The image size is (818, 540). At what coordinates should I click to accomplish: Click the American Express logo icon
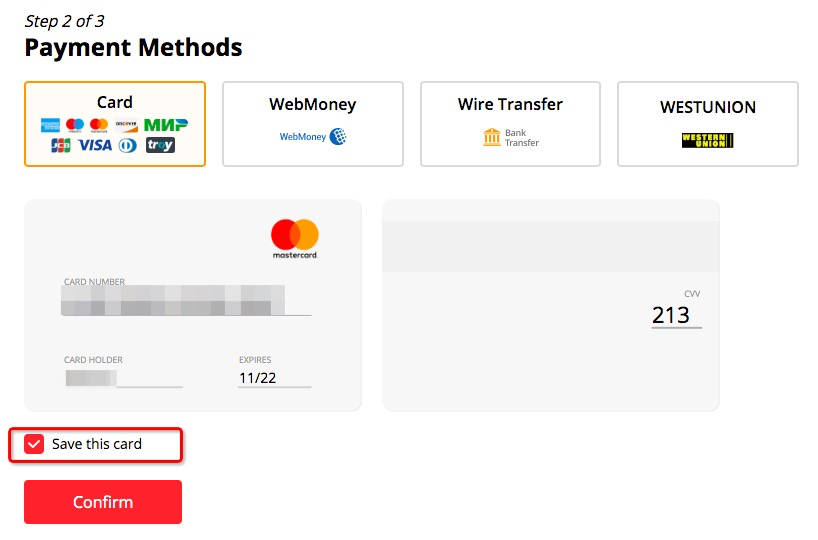coord(50,125)
